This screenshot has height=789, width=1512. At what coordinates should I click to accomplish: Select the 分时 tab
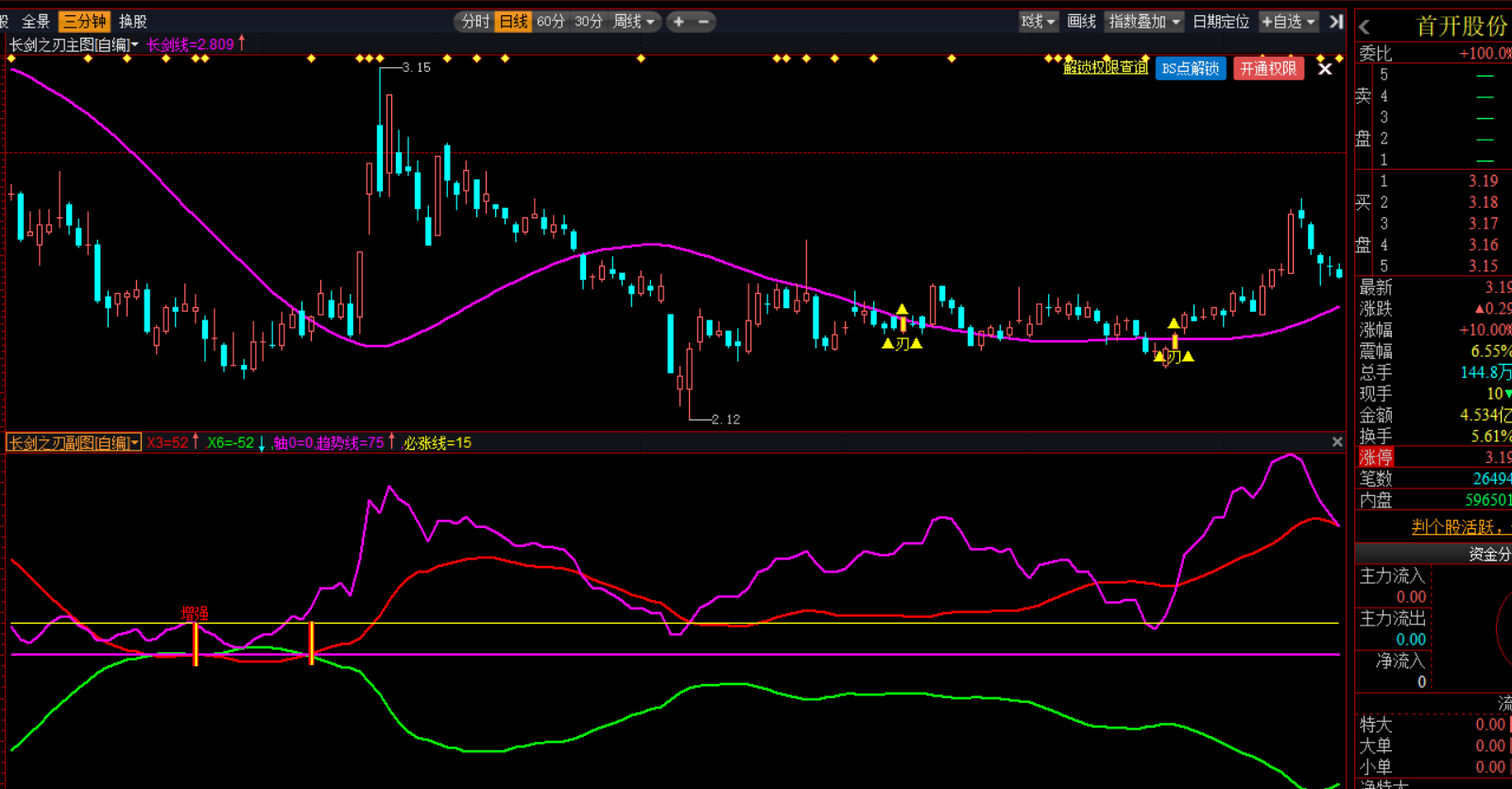[475, 22]
